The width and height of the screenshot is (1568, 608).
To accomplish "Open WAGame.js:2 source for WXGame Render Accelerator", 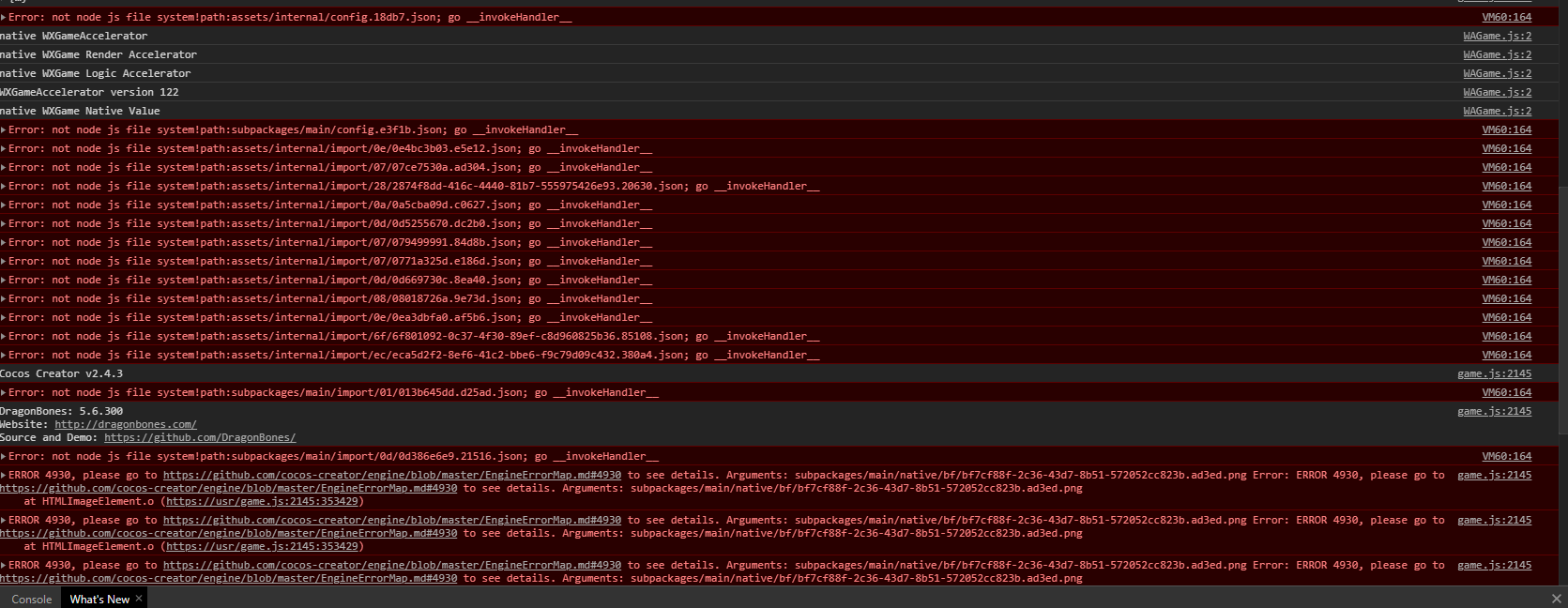I will click(x=1497, y=54).
